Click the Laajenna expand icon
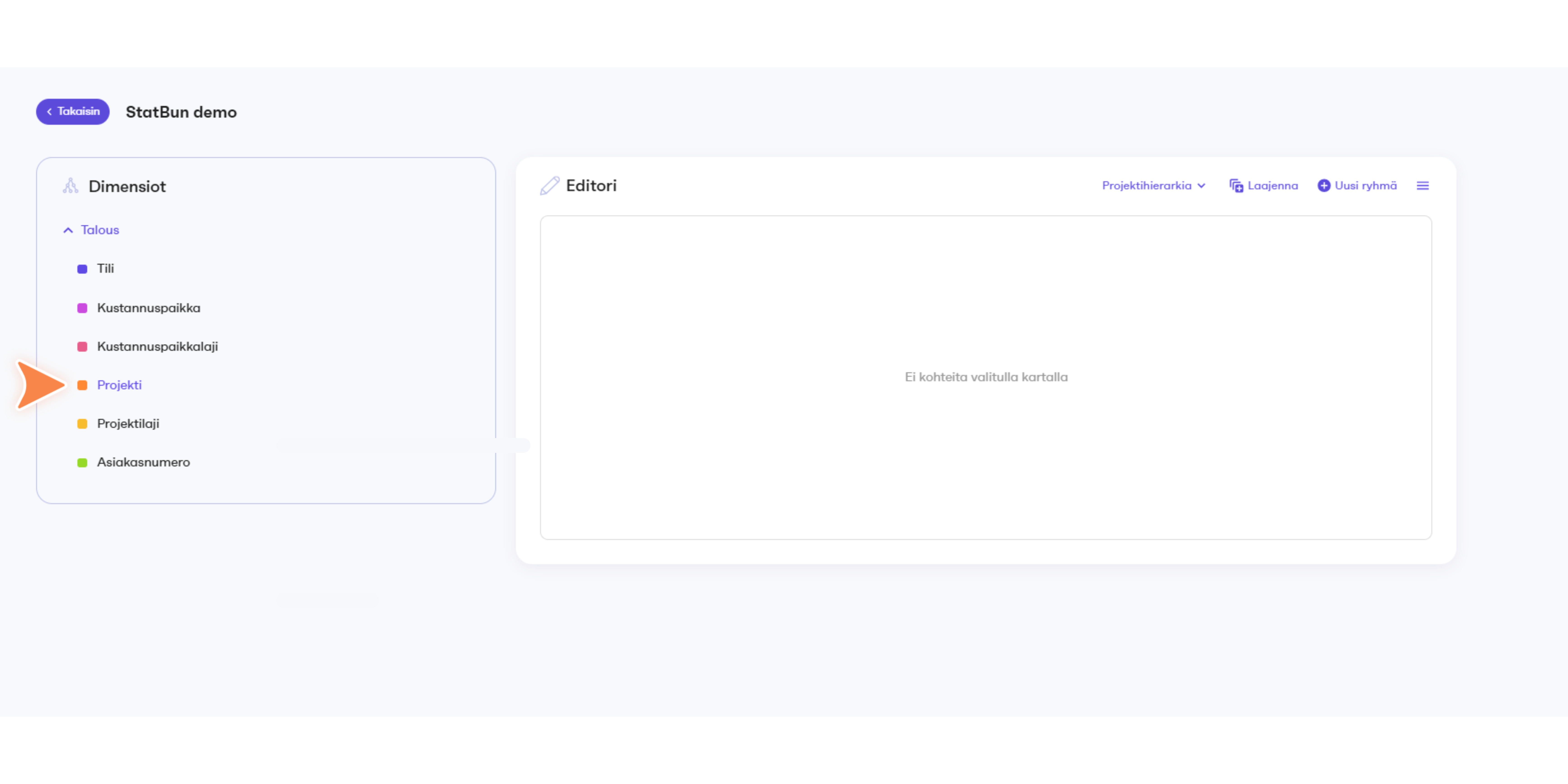The image size is (1568, 784). 1236,186
